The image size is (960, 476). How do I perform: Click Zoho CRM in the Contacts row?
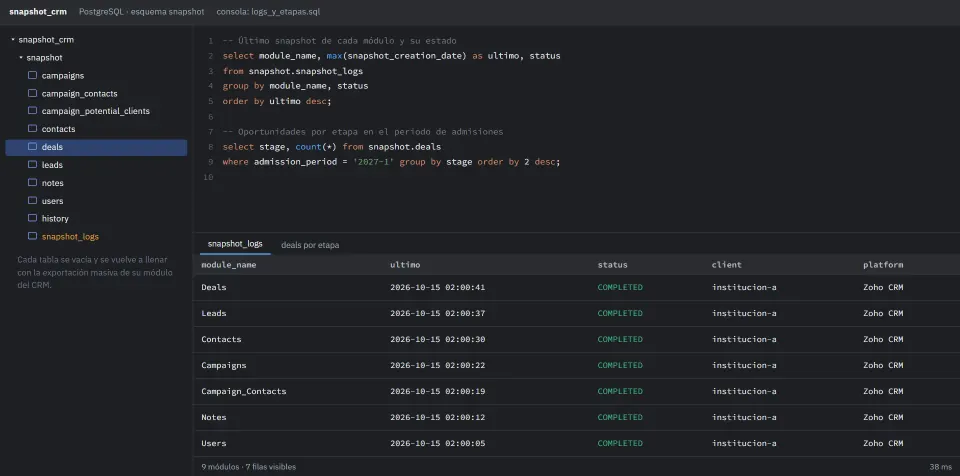point(883,339)
